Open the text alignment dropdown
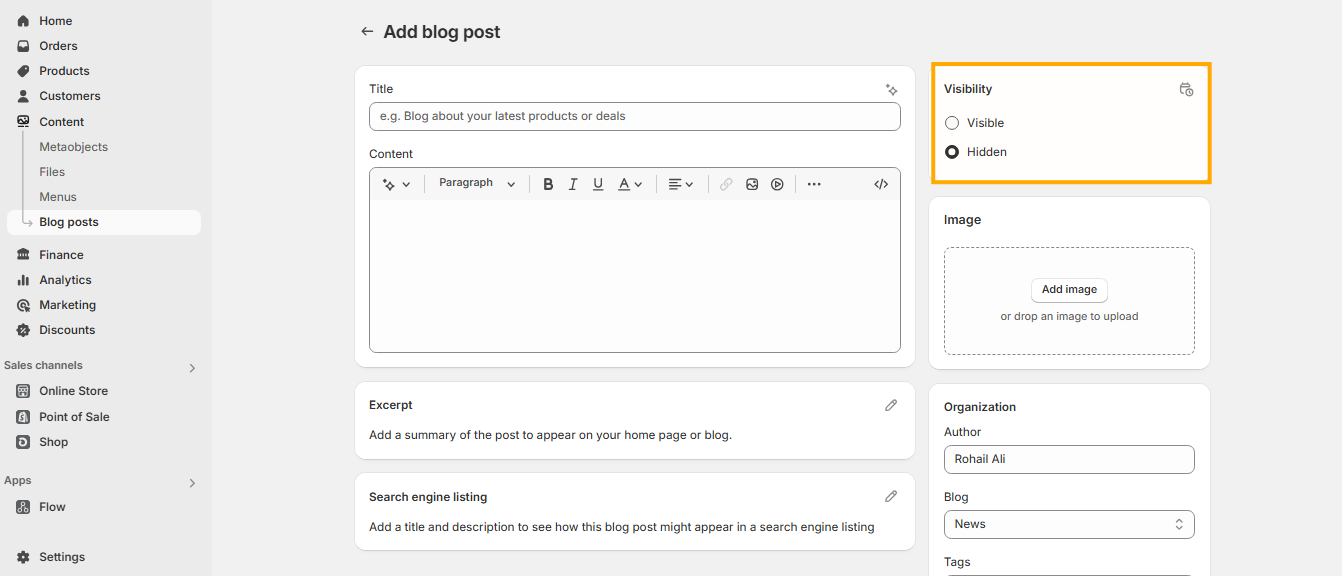Image resolution: width=1342 pixels, height=576 pixels. tap(681, 184)
